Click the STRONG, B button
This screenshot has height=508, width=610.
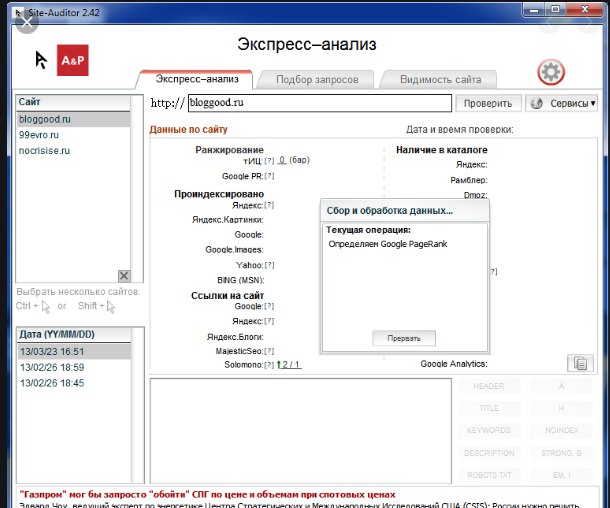click(561, 453)
